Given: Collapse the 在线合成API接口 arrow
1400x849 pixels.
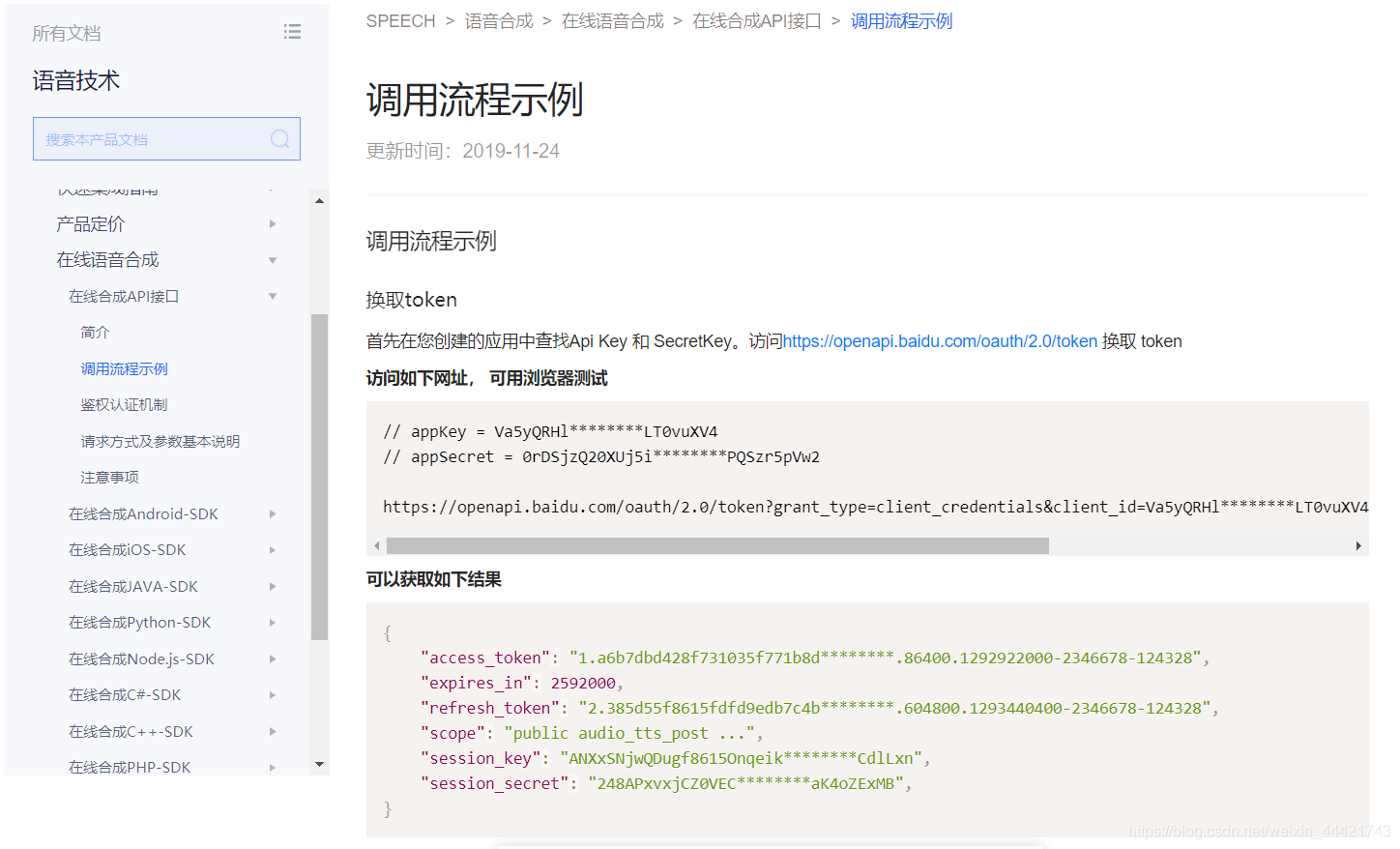Looking at the screenshot, I should tap(273, 297).
